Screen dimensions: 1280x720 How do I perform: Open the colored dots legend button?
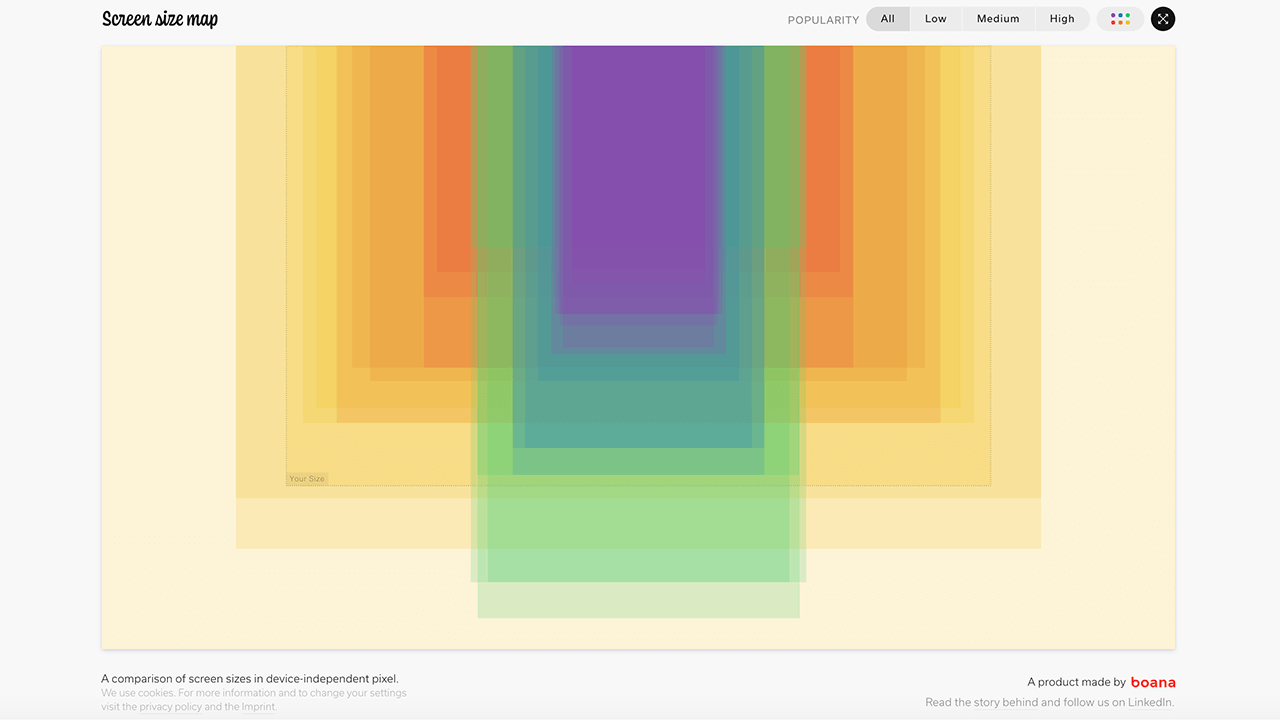coord(1120,19)
